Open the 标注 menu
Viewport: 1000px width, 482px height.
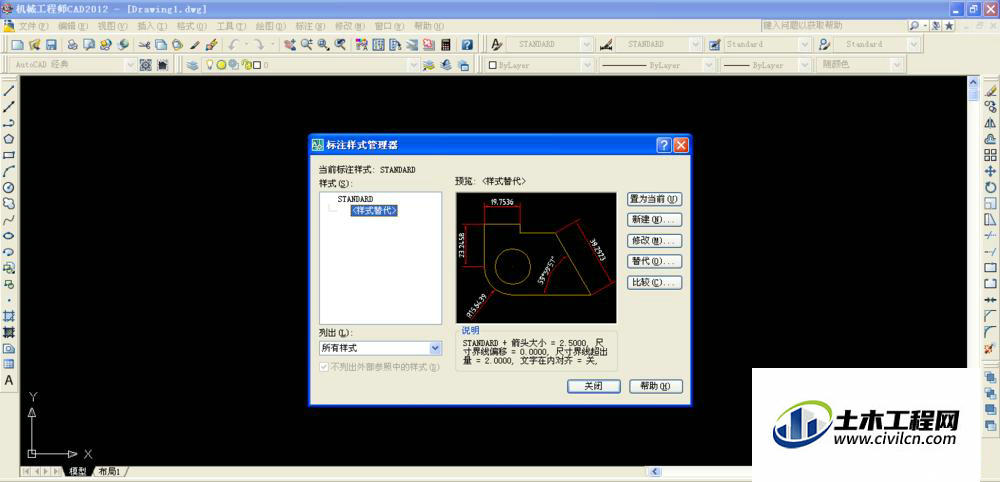(310, 26)
